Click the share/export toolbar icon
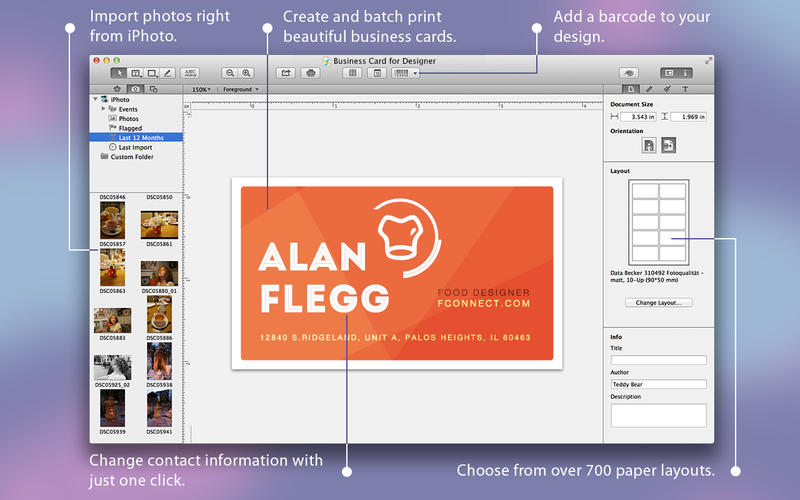The image size is (800, 500). pos(286,73)
